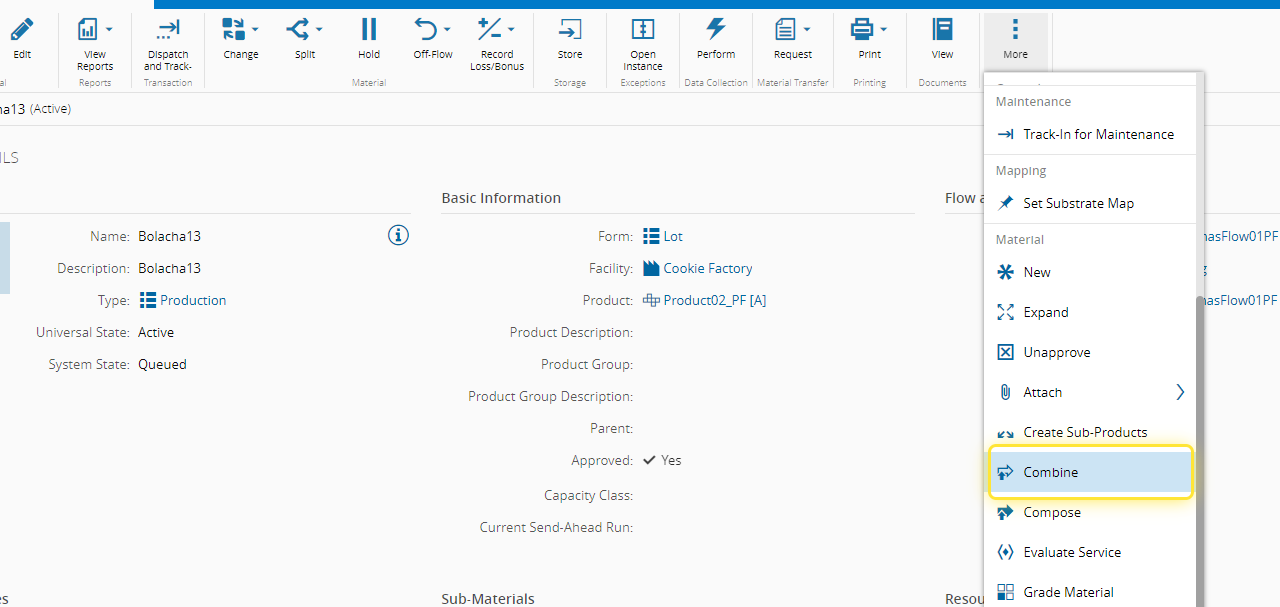This screenshot has width=1280, height=607.
Task: Select Track-In for Maintenance option
Action: [1098, 134]
